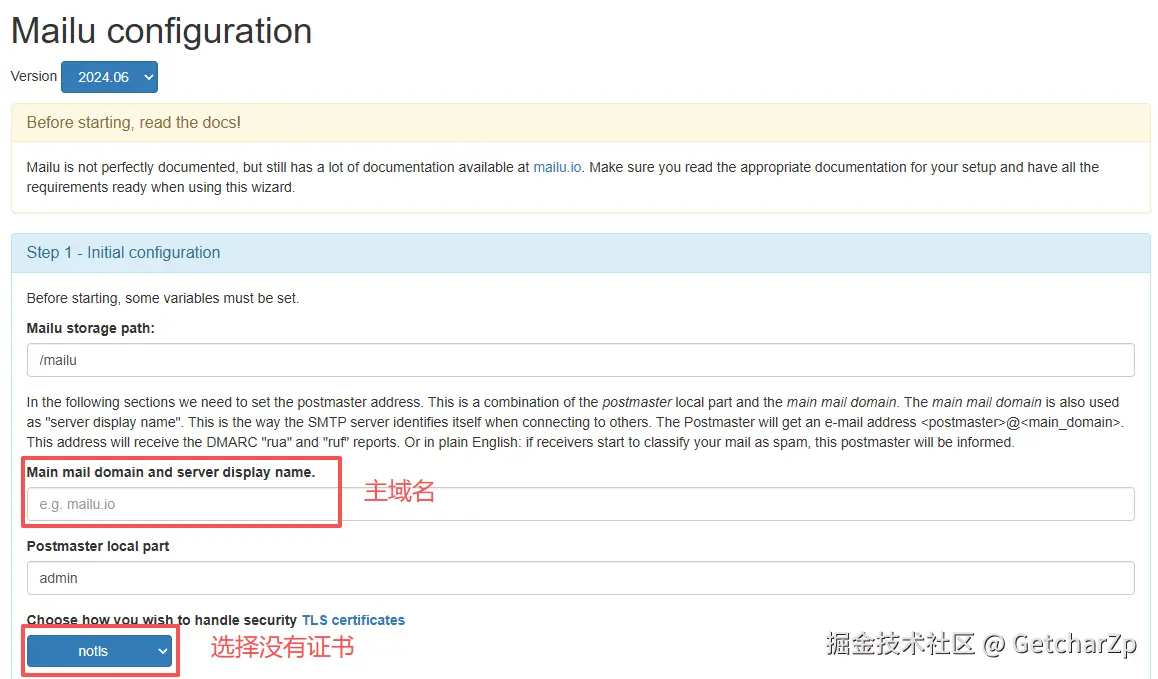
Task: Click the 'Version' label
Action: [33, 76]
